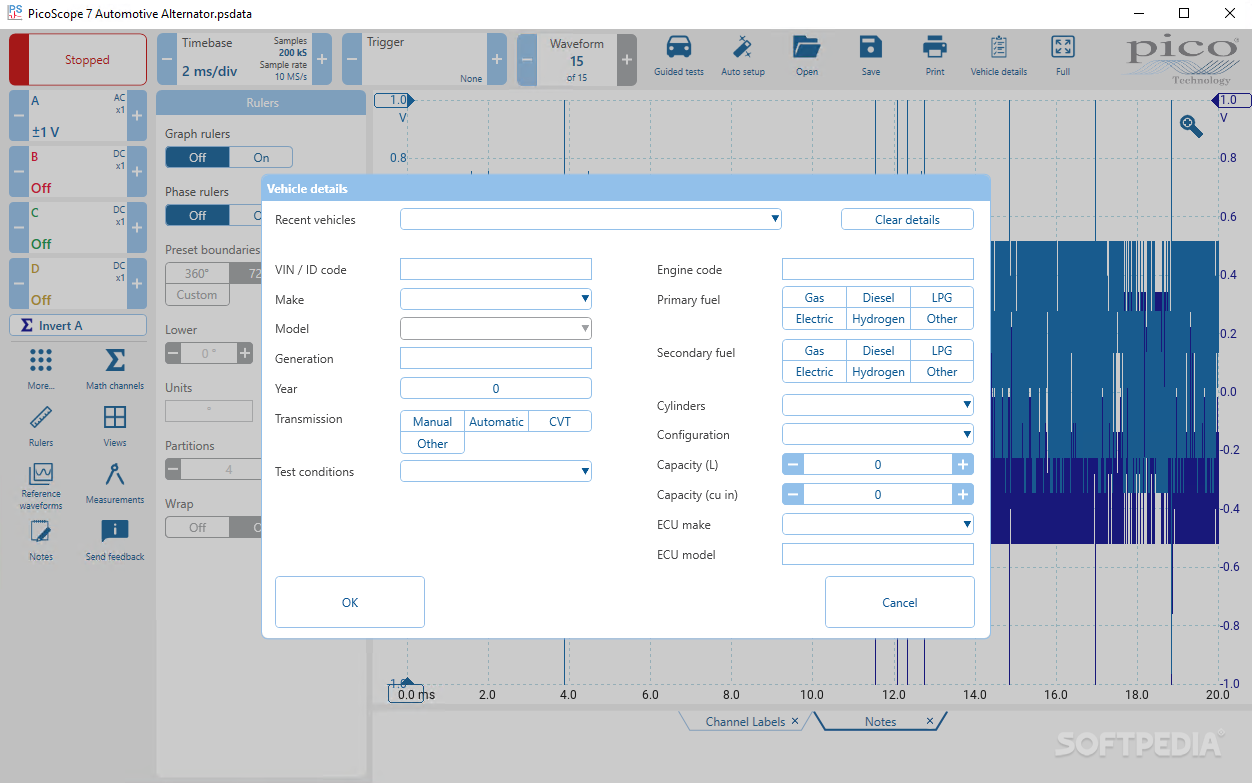Click the Clear details button
The width and height of the screenshot is (1252, 783).
[907, 219]
